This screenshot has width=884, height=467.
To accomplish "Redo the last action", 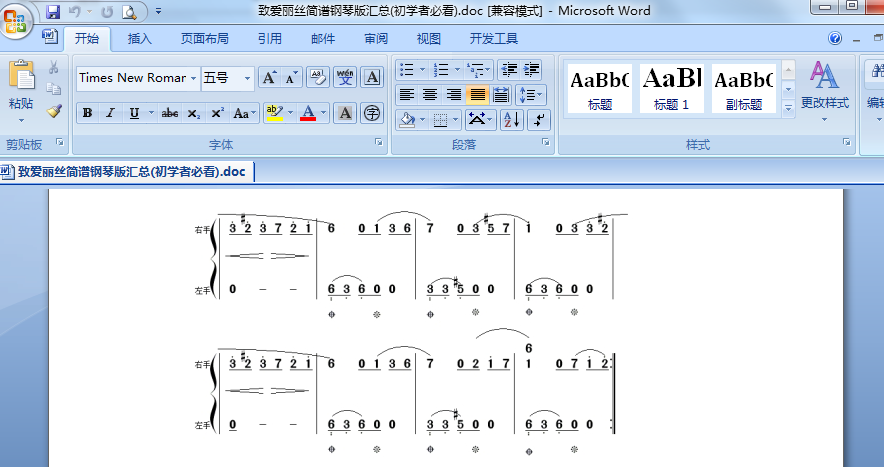I will tap(107, 11).
